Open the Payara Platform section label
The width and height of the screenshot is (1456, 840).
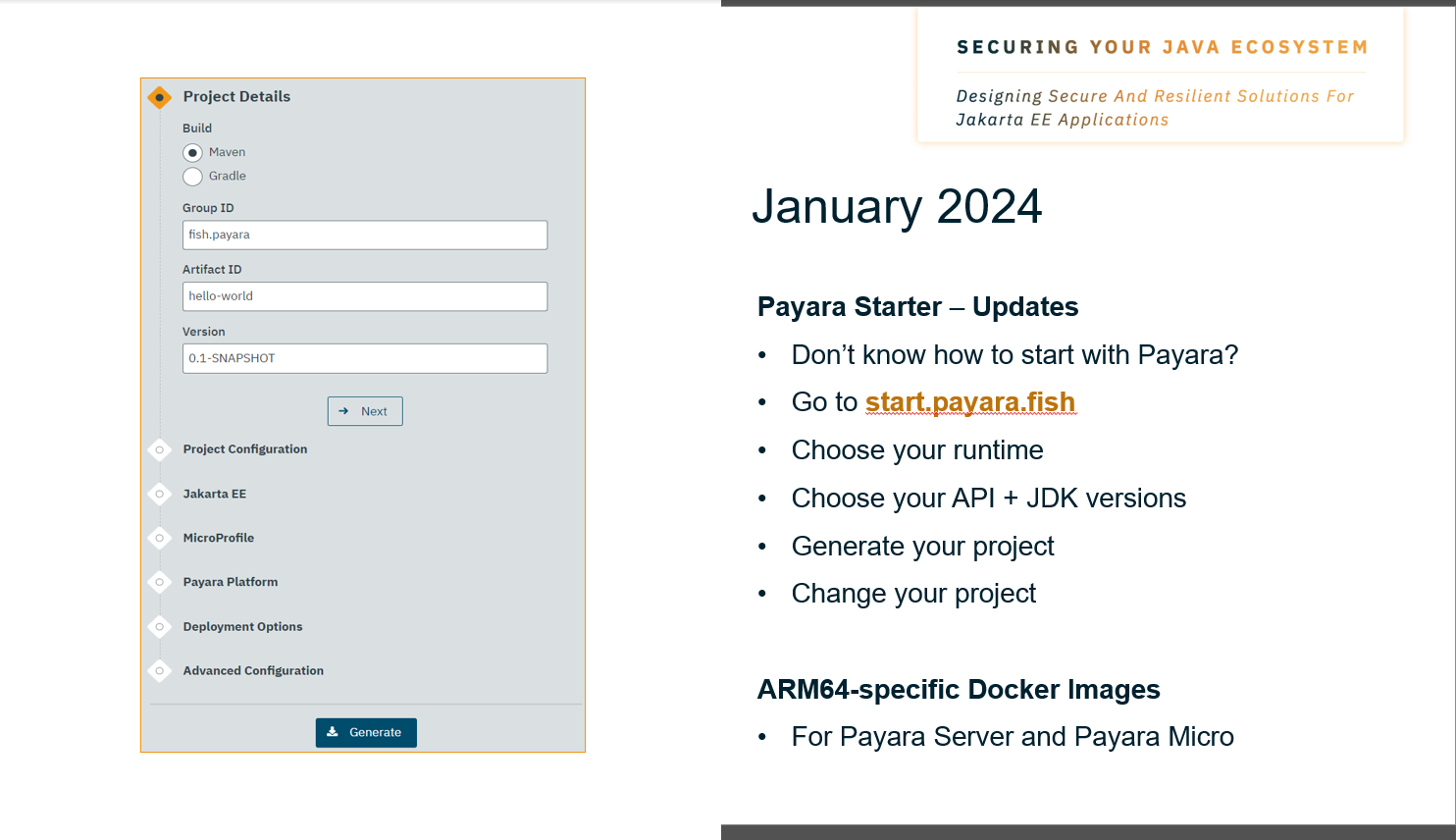click(230, 582)
